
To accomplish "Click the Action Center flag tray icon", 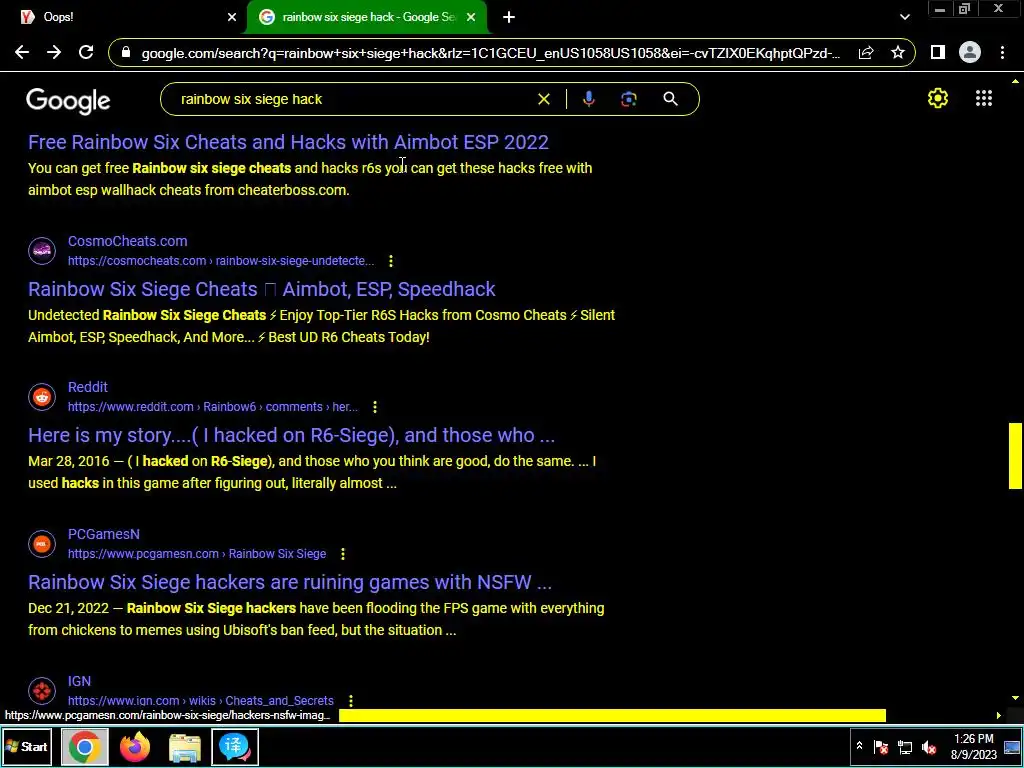I will [x=881, y=747].
